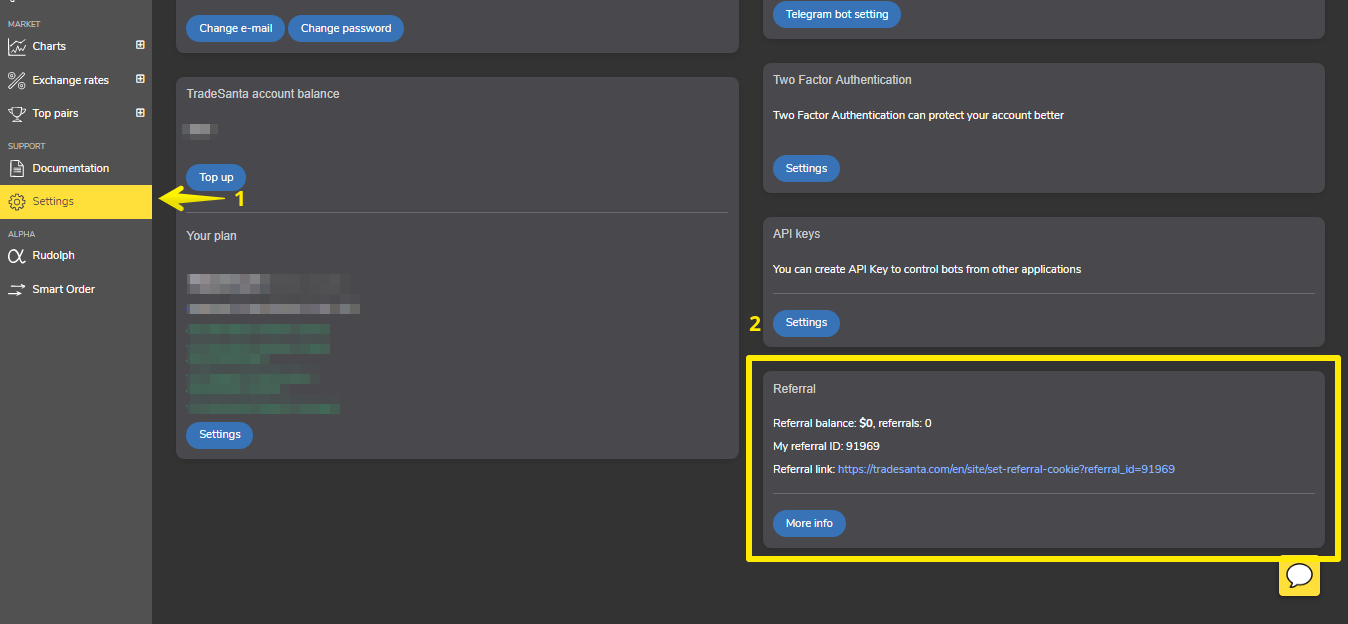Click the Top pairs trophy icon
This screenshot has height=624, width=1348.
click(x=17, y=113)
